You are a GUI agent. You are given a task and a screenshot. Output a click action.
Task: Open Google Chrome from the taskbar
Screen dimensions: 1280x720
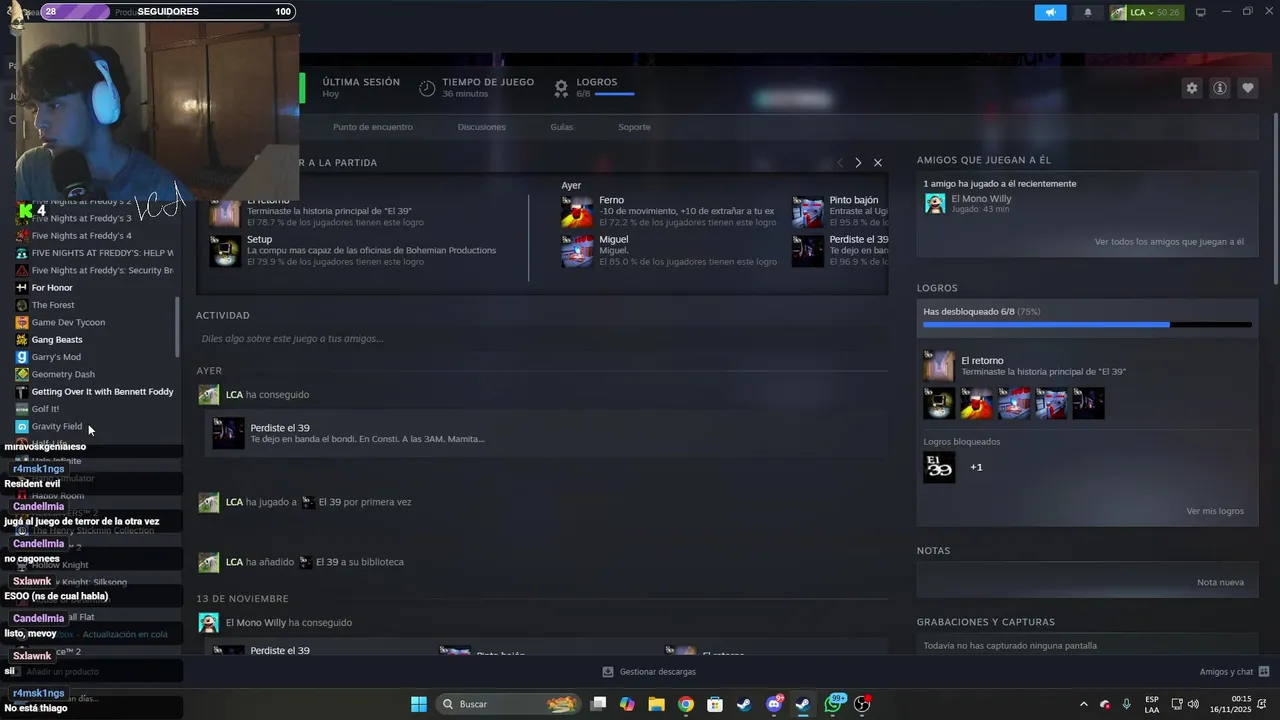click(x=685, y=704)
